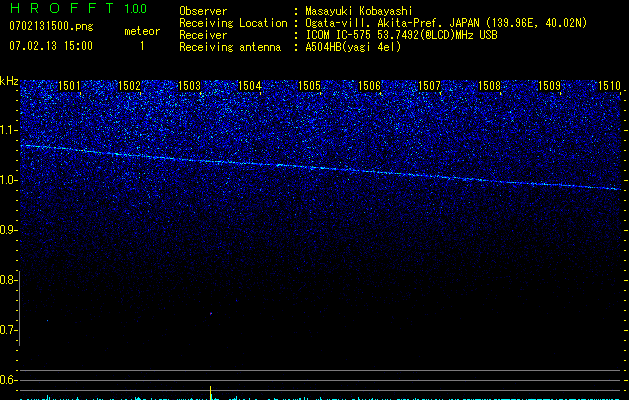Click the yellow spike in bottom power graph

click(211, 393)
